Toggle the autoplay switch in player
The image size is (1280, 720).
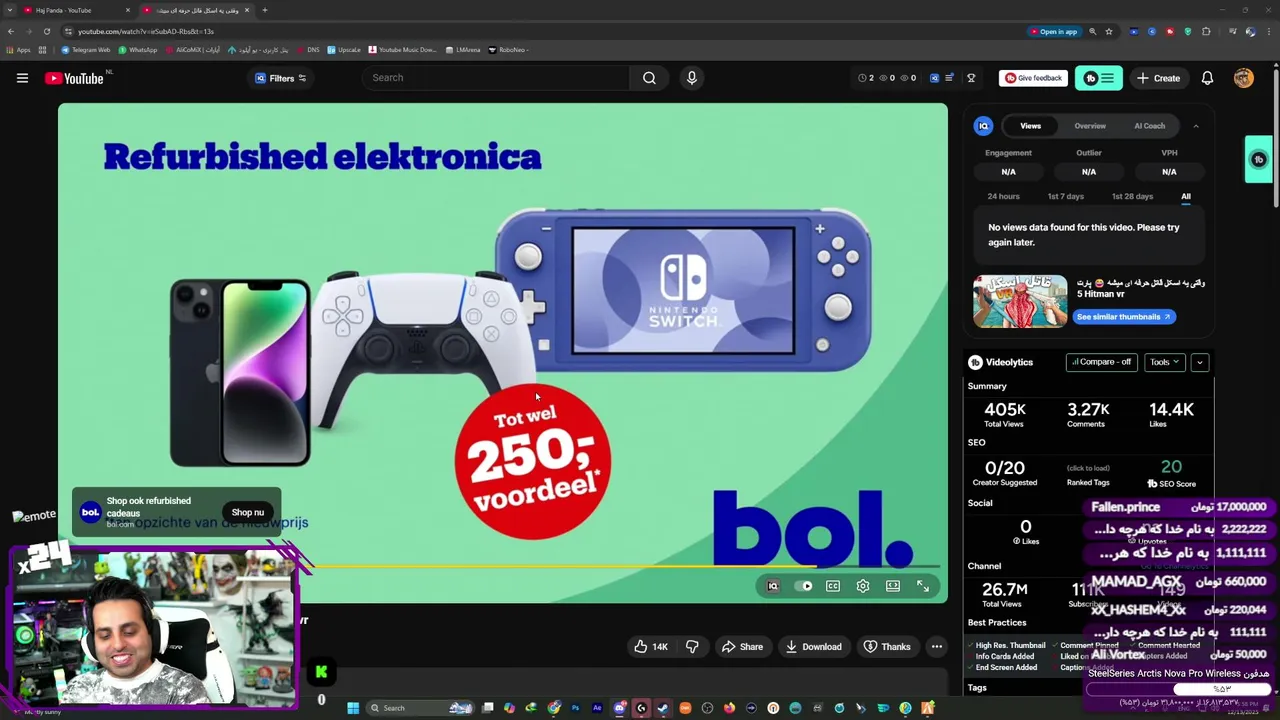coord(803,586)
